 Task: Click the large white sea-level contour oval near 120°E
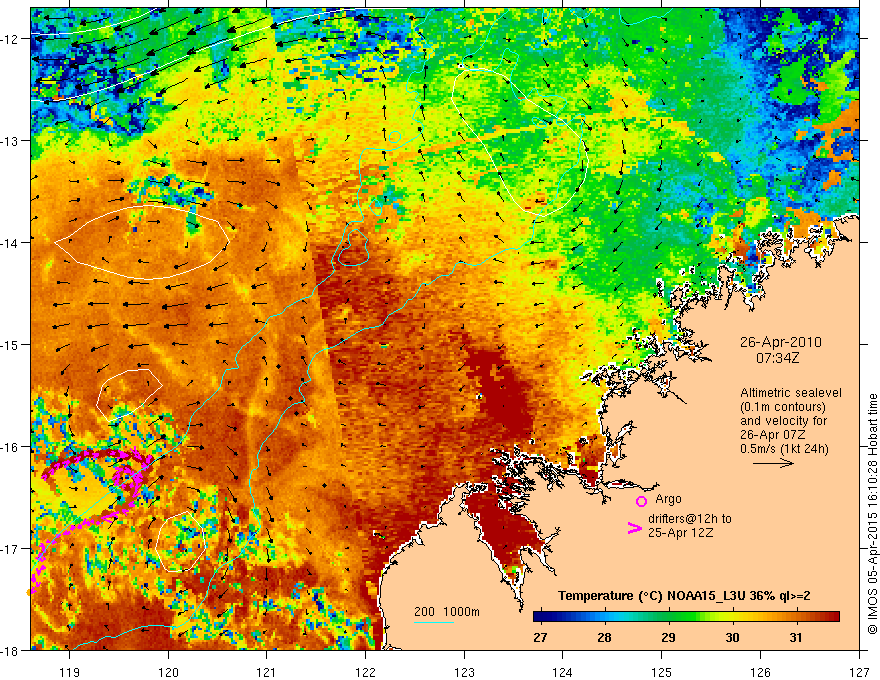pyautogui.click(x=142, y=242)
